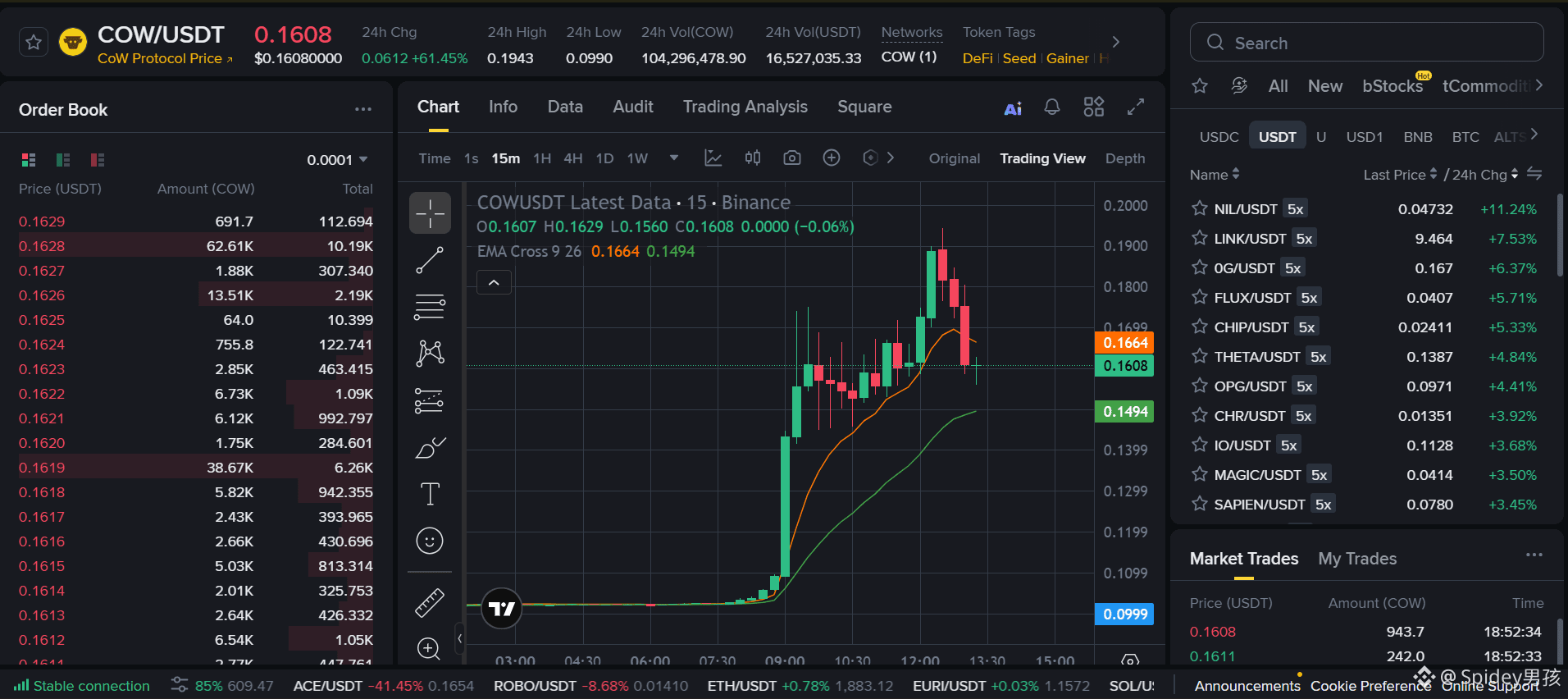
Task: Switch to the Trading View chart
Action: pyautogui.click(x=1042, y=158)
